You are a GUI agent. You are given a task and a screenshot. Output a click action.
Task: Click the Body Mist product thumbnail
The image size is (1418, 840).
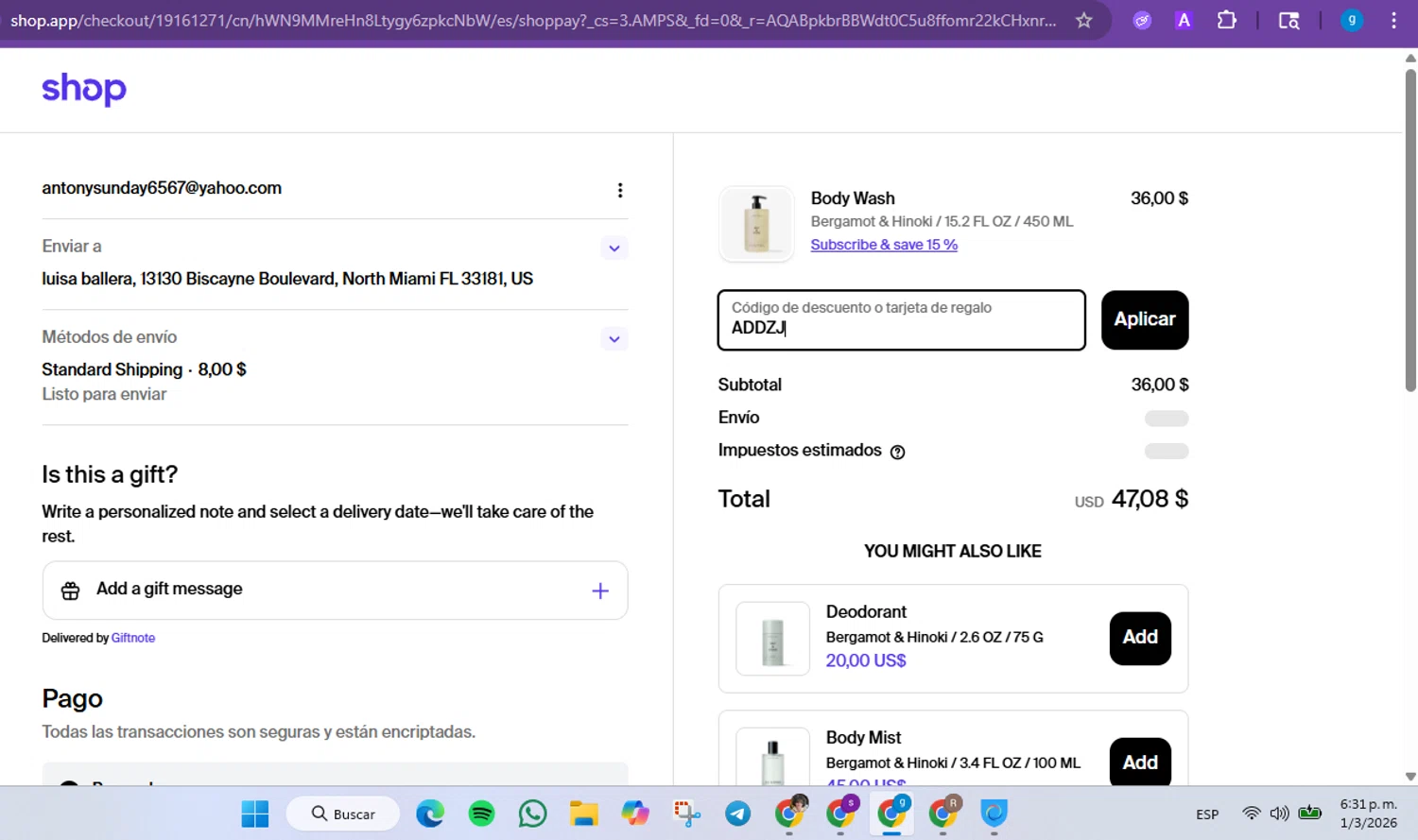click(773, 756)
